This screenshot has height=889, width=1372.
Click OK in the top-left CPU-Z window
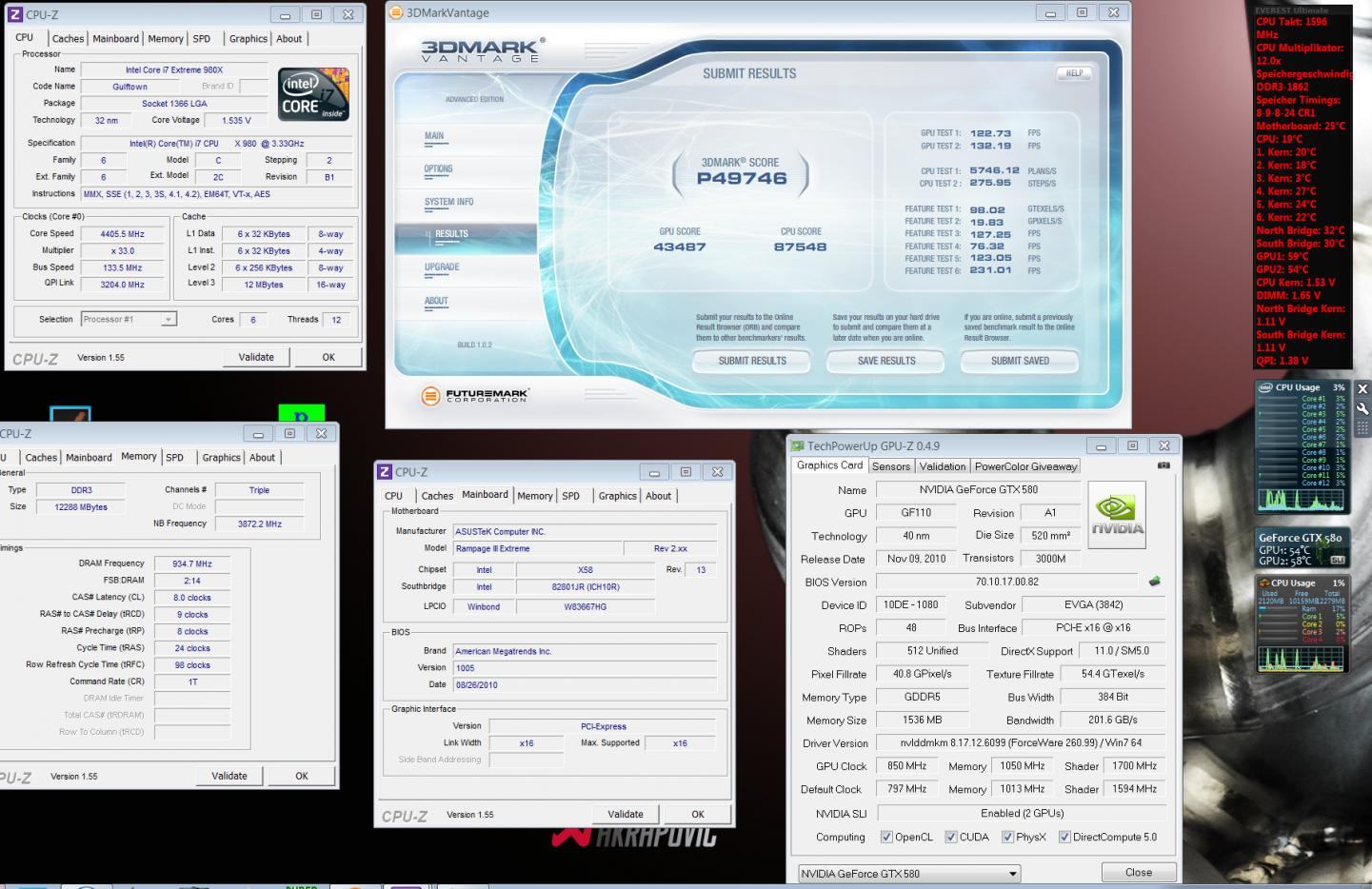coord(328,358)
